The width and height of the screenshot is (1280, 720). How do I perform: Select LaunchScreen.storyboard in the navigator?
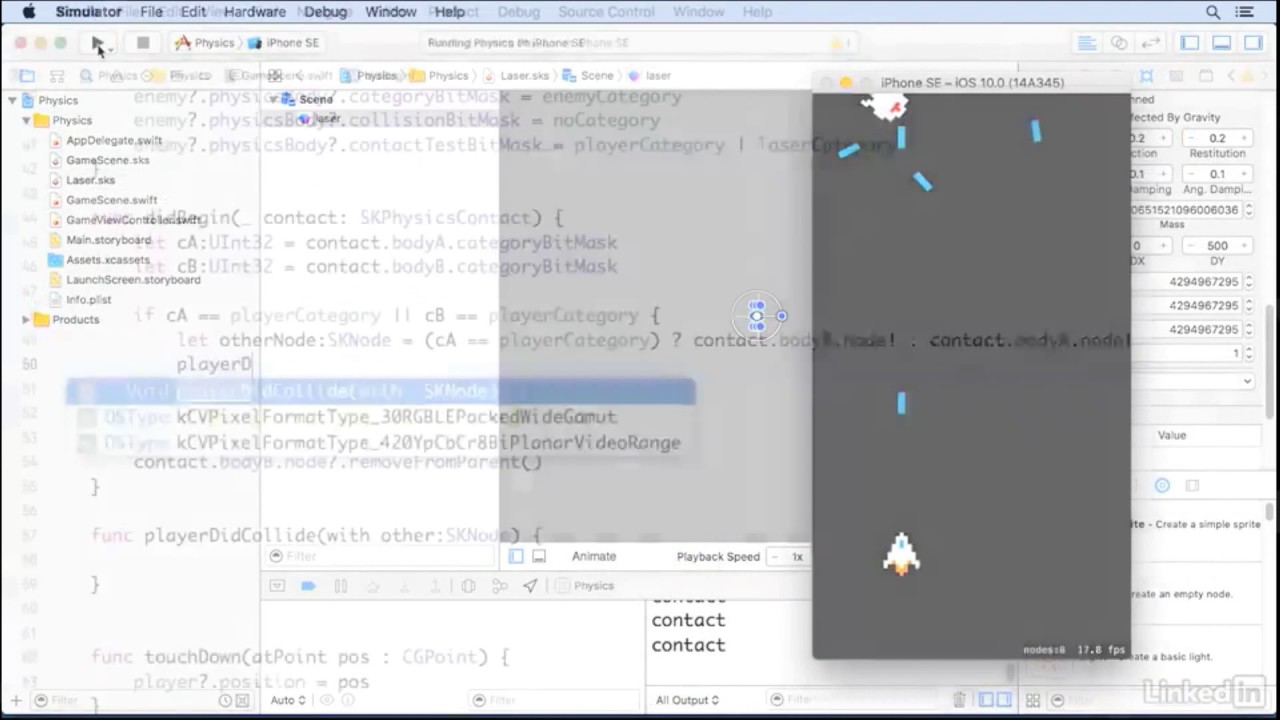click(x=133, y=280)
